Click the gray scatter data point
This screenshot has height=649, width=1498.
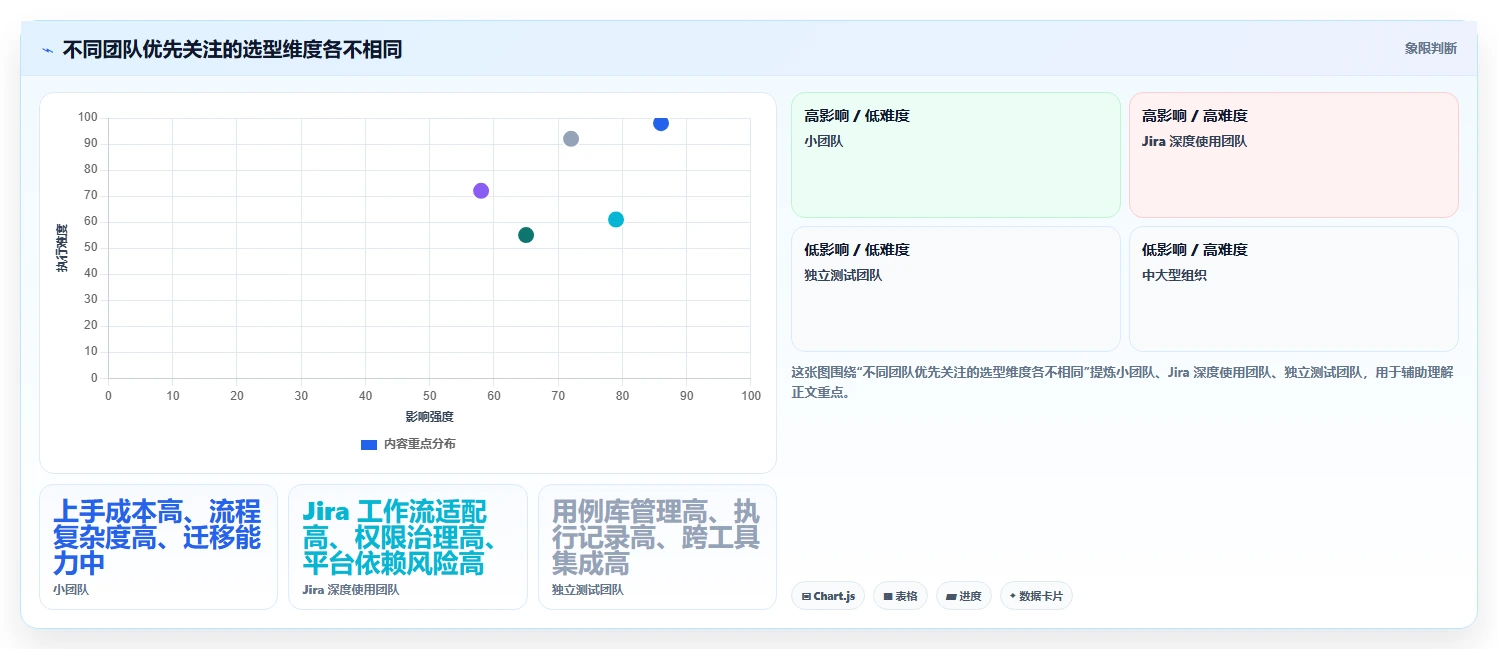tap(571, 139)
